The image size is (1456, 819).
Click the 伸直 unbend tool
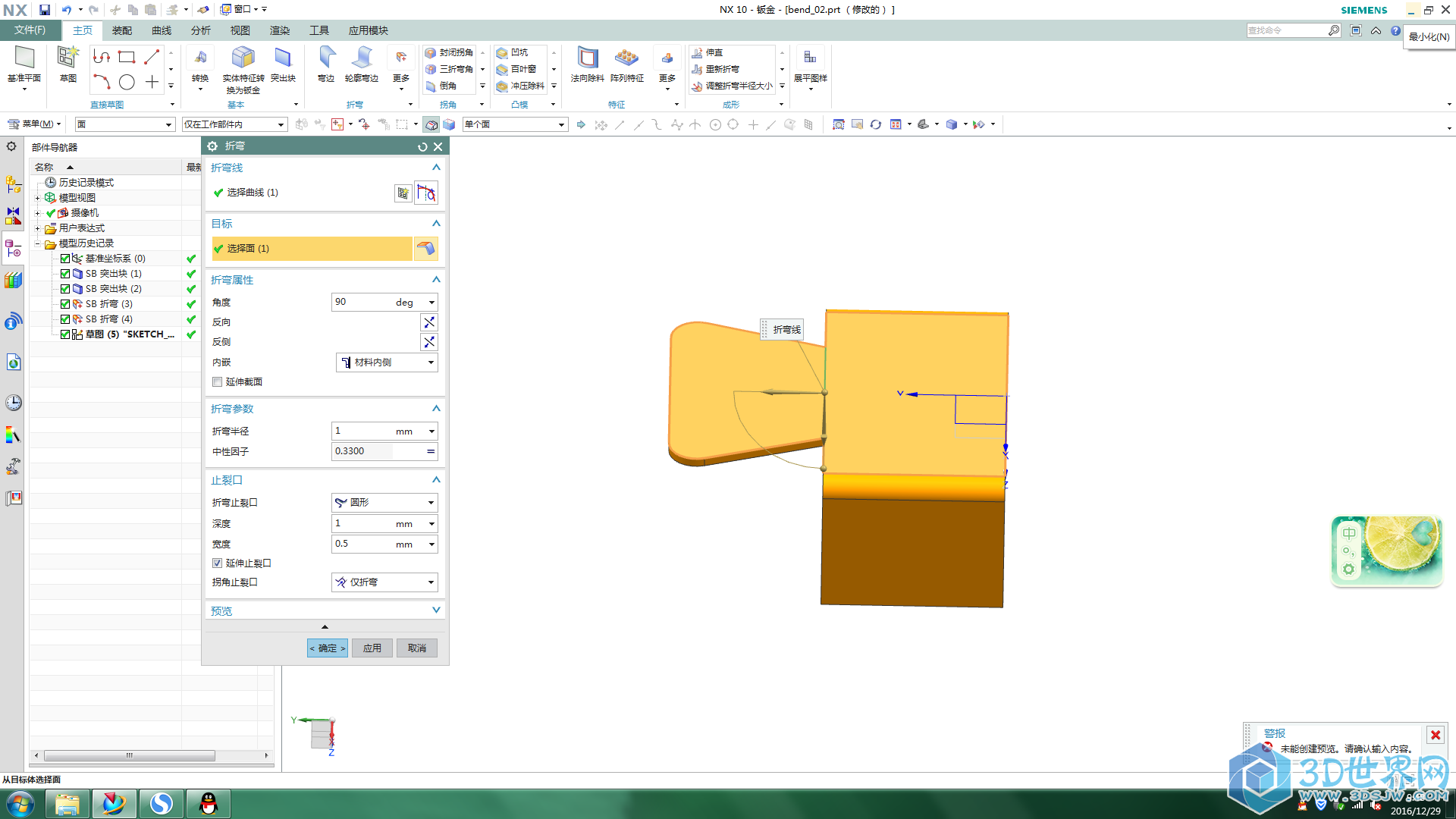(x=708, y=52)
